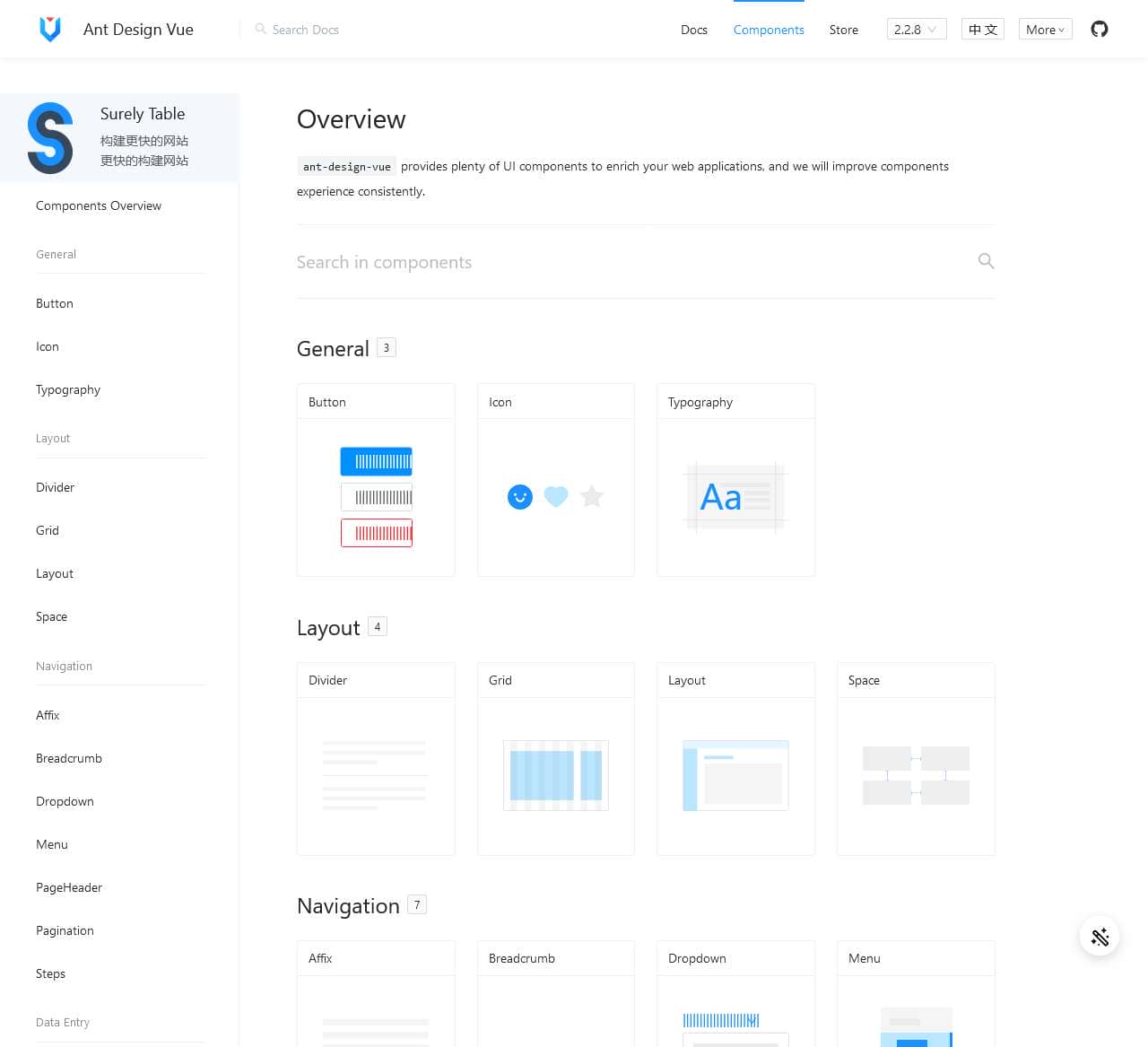The width and height of the screenshot is (1148, 1047).
Task: Navigate to Pagination in the sidebar
Action: (x=65, y=930)
